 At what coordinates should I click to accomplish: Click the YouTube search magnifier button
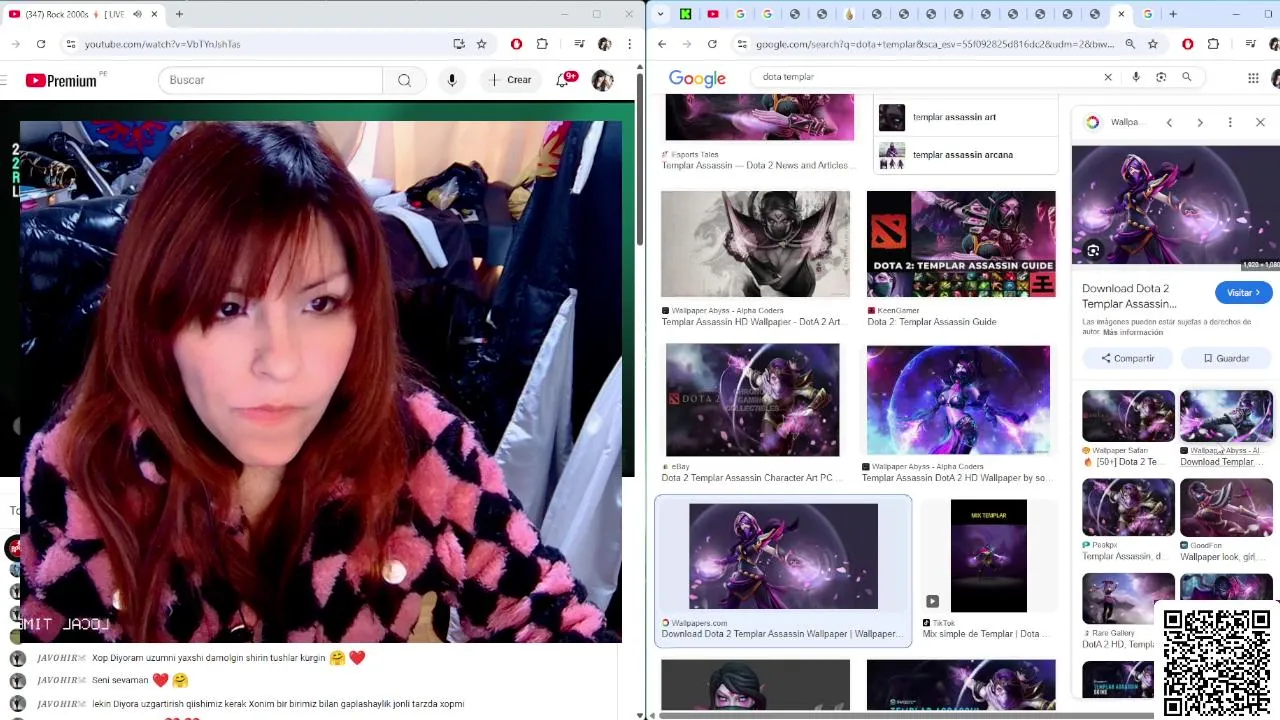[404, 80]
